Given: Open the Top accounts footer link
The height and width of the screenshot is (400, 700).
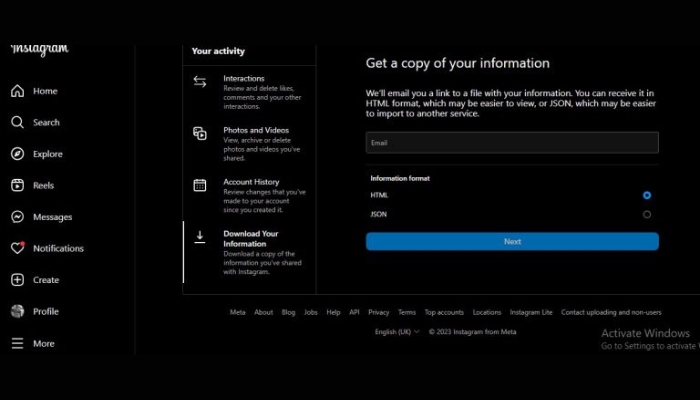Looking at the screenshot, I should [444, 312].
